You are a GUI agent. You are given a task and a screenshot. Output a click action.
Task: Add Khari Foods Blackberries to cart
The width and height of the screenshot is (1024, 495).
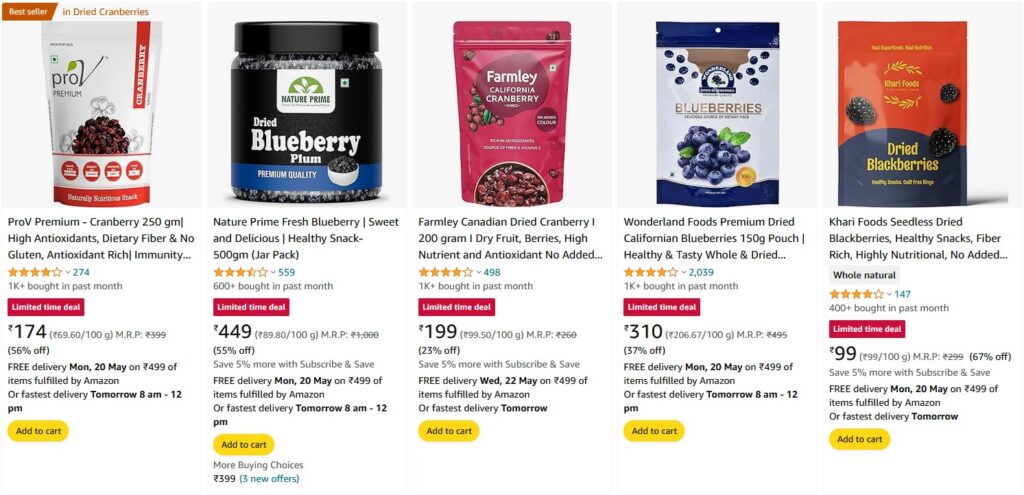(859, 439)
